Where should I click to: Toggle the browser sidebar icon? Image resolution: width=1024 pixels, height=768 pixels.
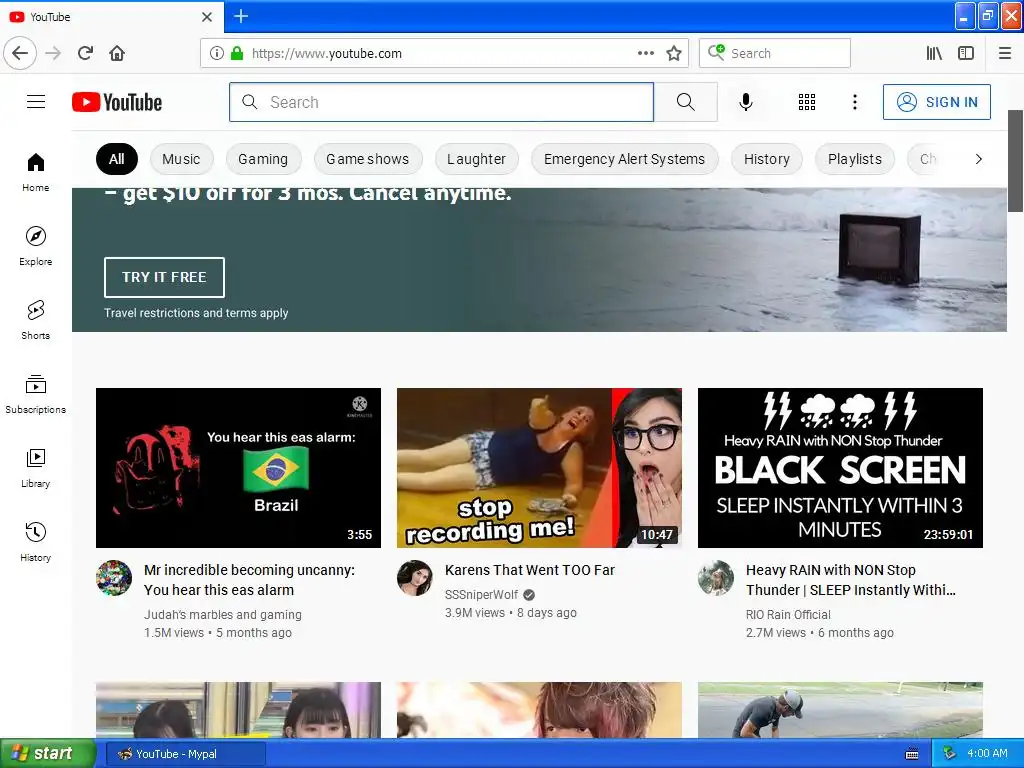966,53
